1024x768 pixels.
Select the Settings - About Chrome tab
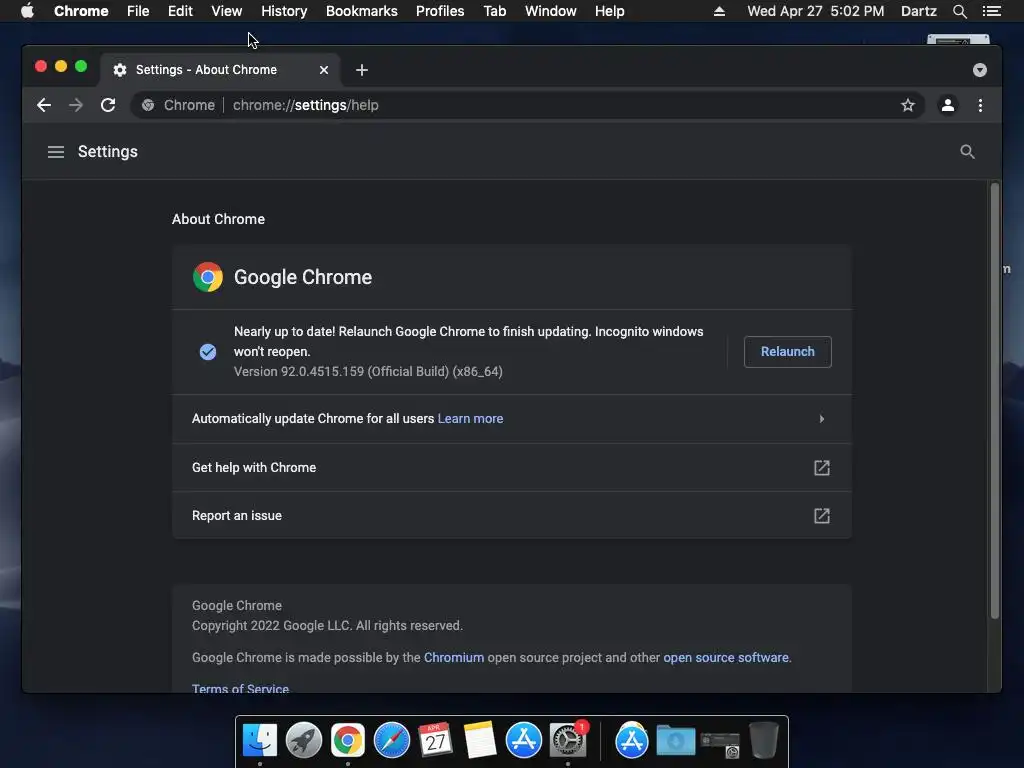click(219, 70)
